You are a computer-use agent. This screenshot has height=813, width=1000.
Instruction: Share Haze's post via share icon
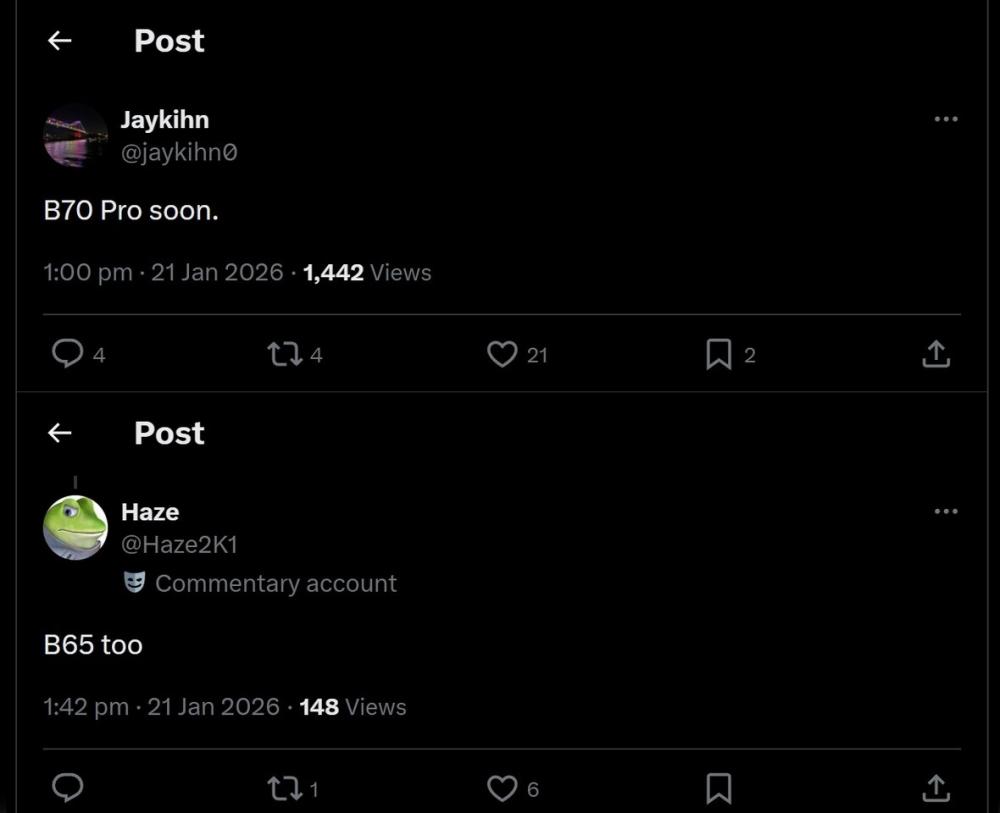coord(935,788)
